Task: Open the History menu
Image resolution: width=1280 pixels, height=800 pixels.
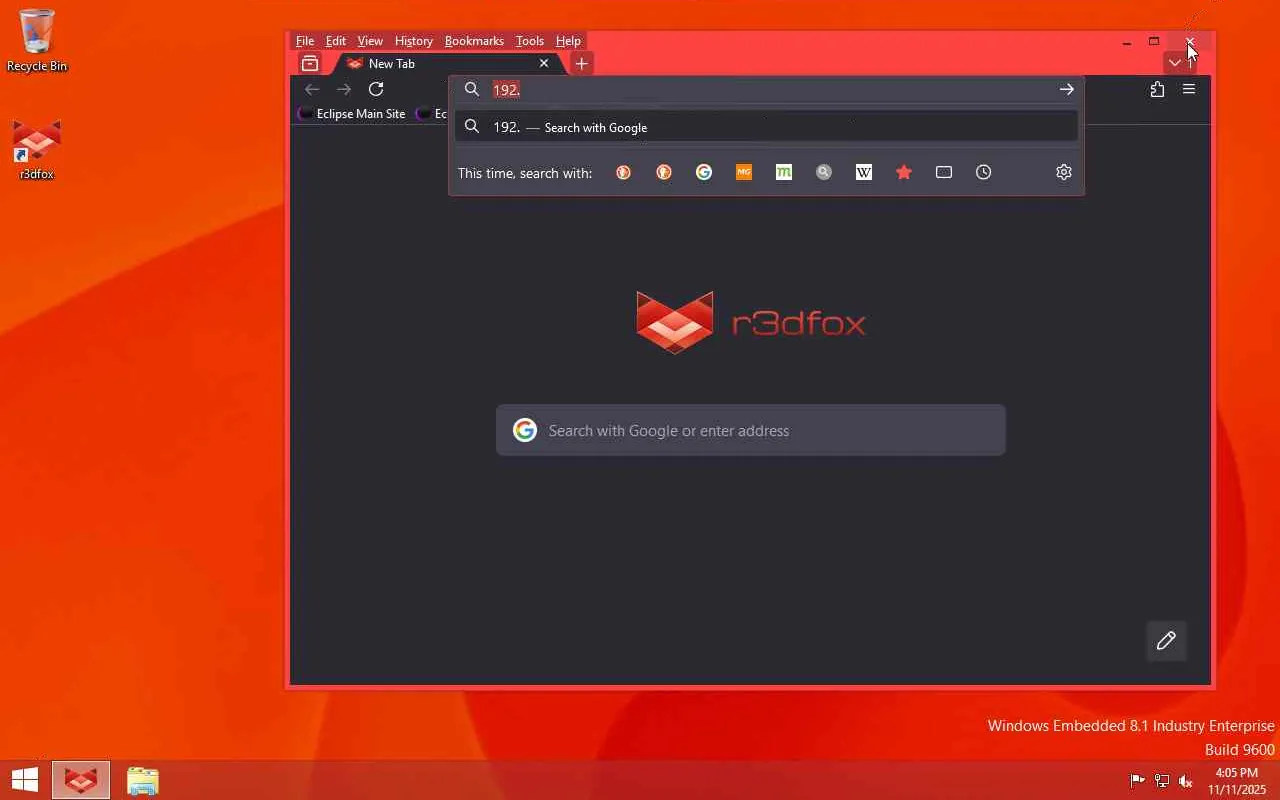Action: coord(414,41)
